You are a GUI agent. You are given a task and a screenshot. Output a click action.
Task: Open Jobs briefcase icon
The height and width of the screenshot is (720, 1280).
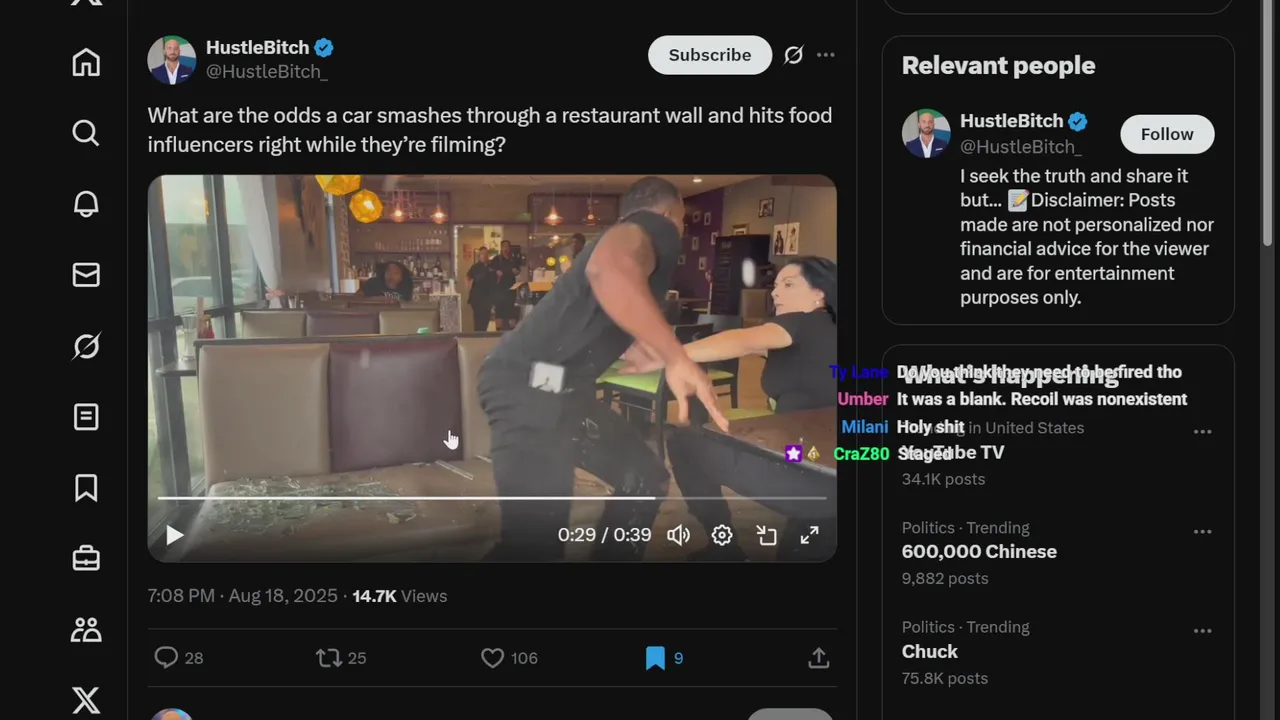(86, 559)
